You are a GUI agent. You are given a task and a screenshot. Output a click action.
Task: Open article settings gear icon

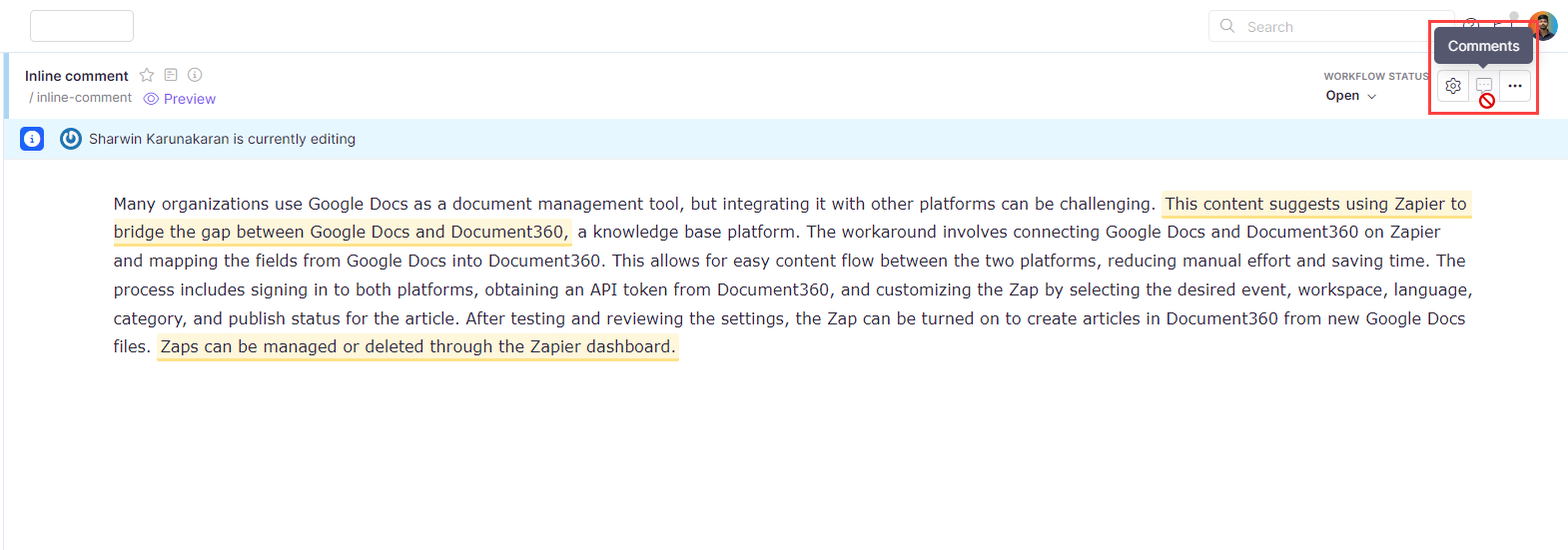coord(1453,86)
